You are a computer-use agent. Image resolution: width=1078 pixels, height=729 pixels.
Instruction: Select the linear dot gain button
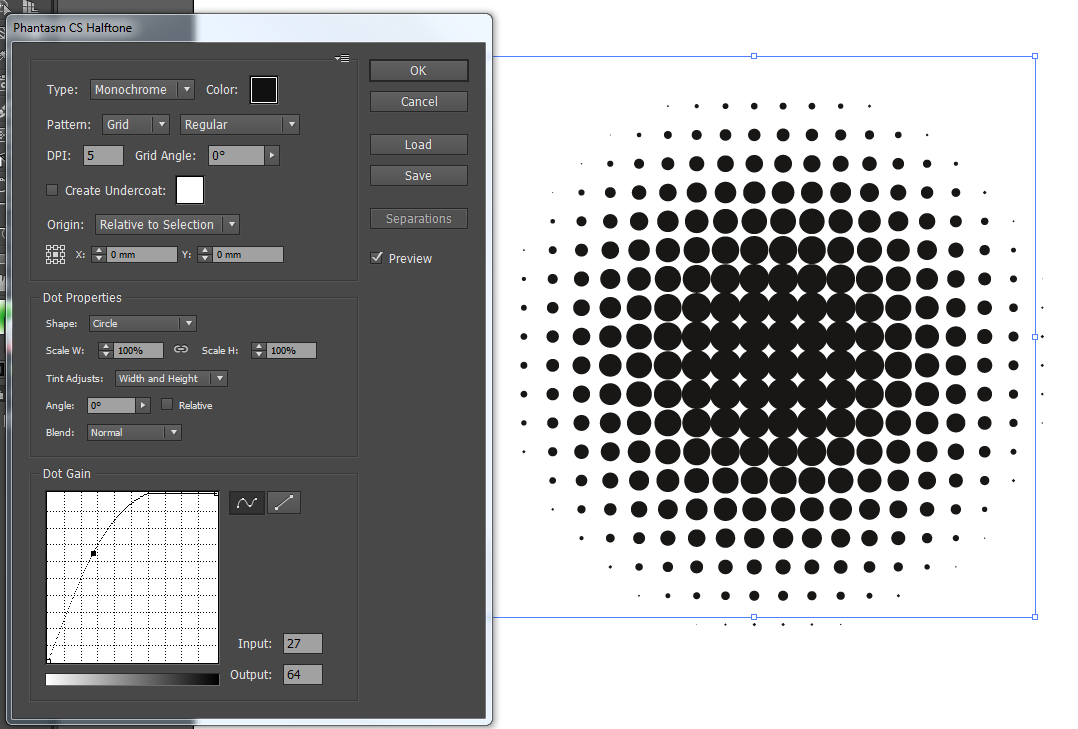[x=284, y=503]
